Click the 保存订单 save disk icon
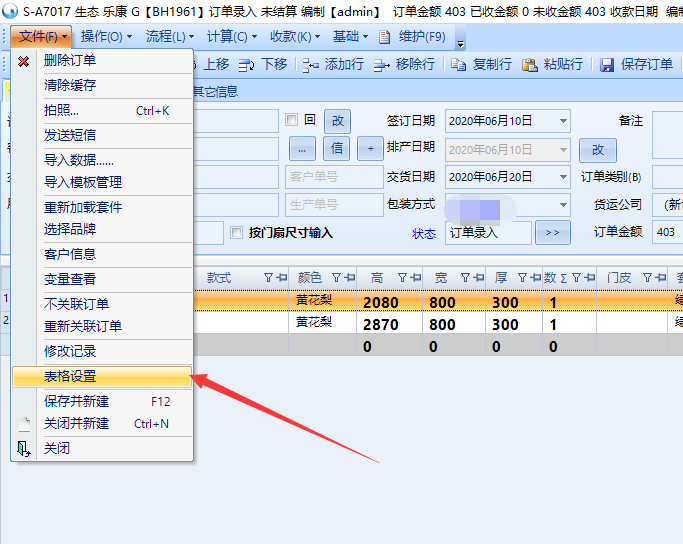The height and width of the screenshot is (544, 683). [607, 65]
